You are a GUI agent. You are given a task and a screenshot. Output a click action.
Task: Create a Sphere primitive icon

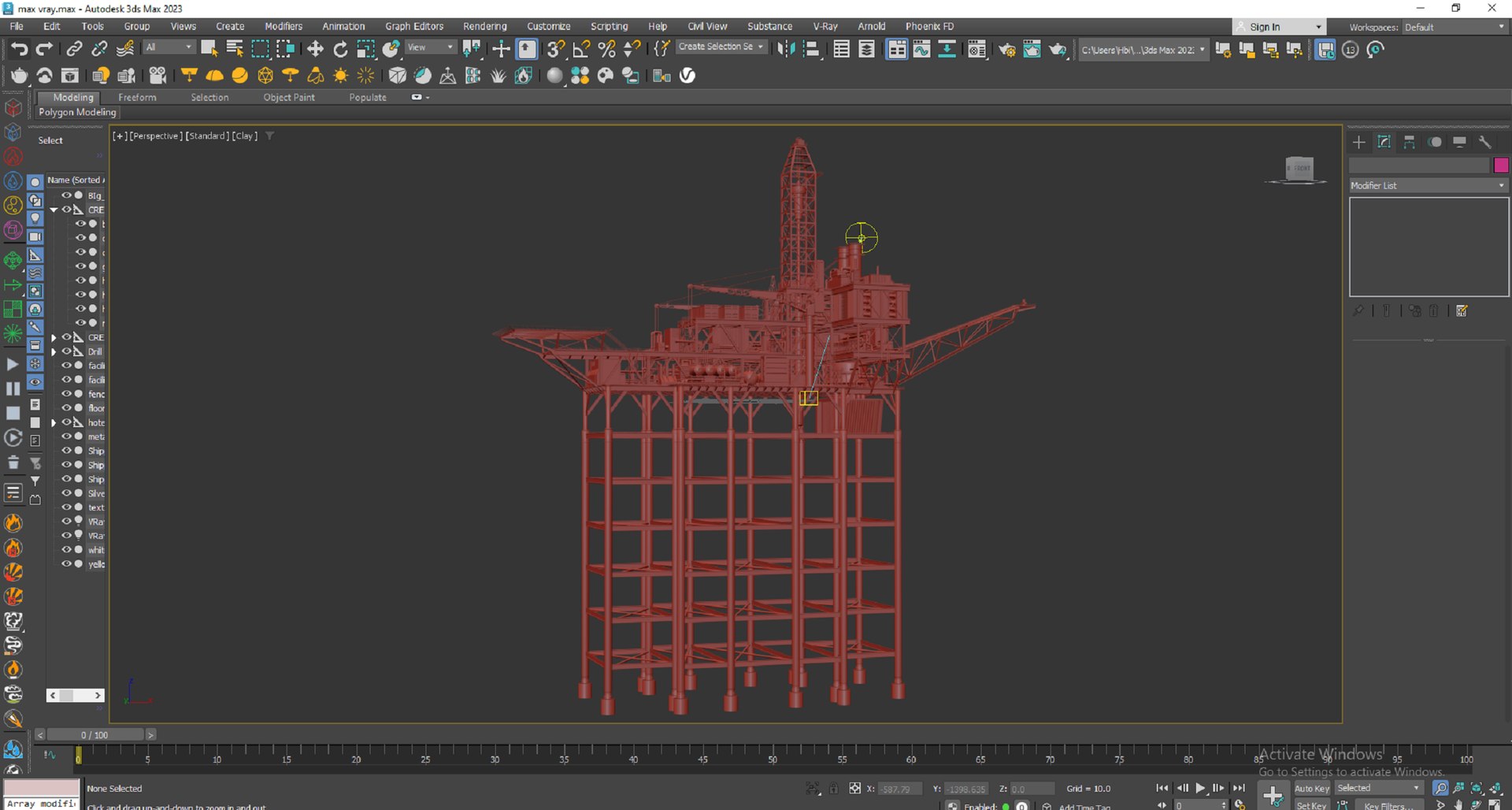point(555,76)
